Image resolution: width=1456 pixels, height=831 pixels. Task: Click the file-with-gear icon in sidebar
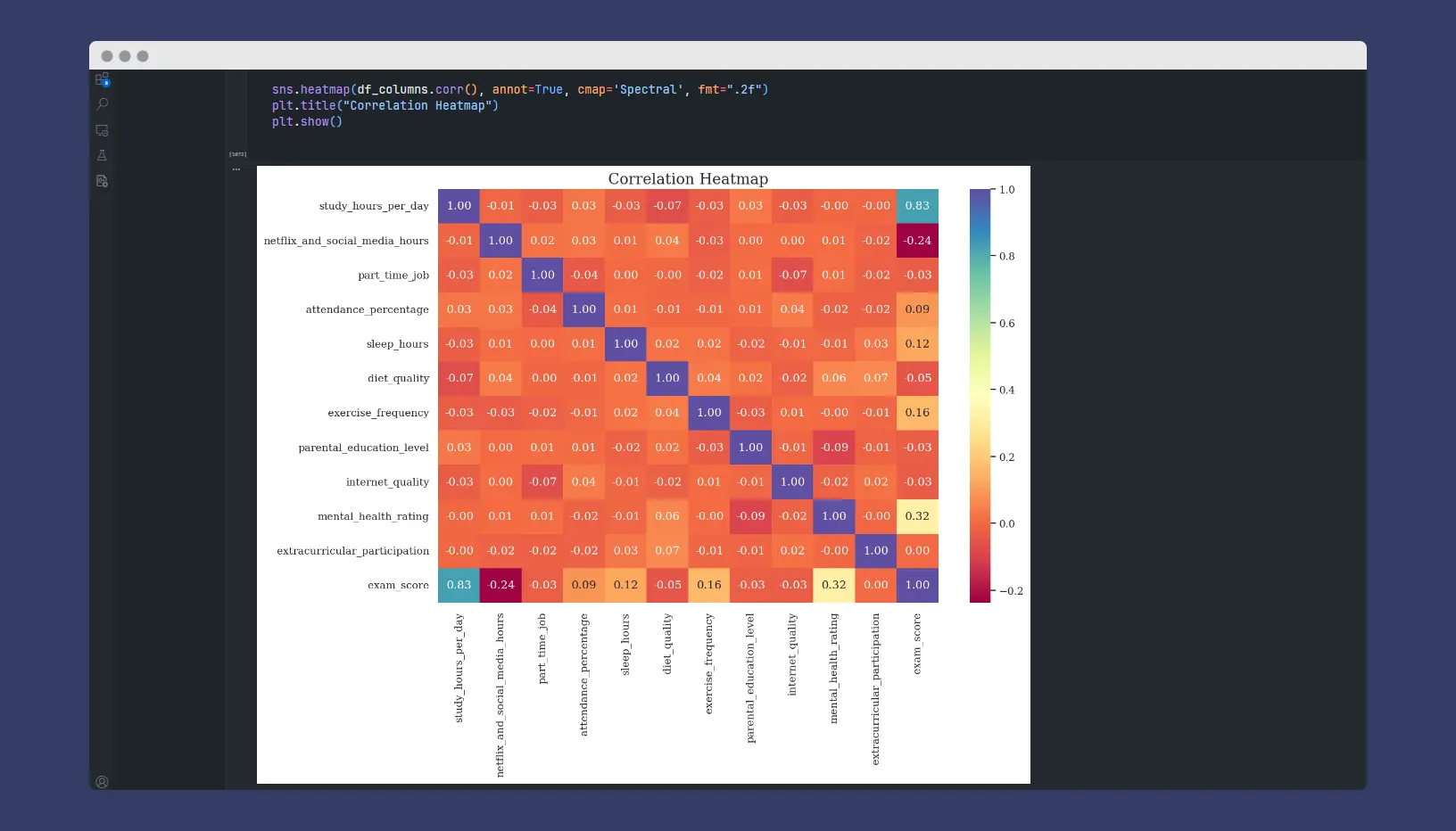103,181
